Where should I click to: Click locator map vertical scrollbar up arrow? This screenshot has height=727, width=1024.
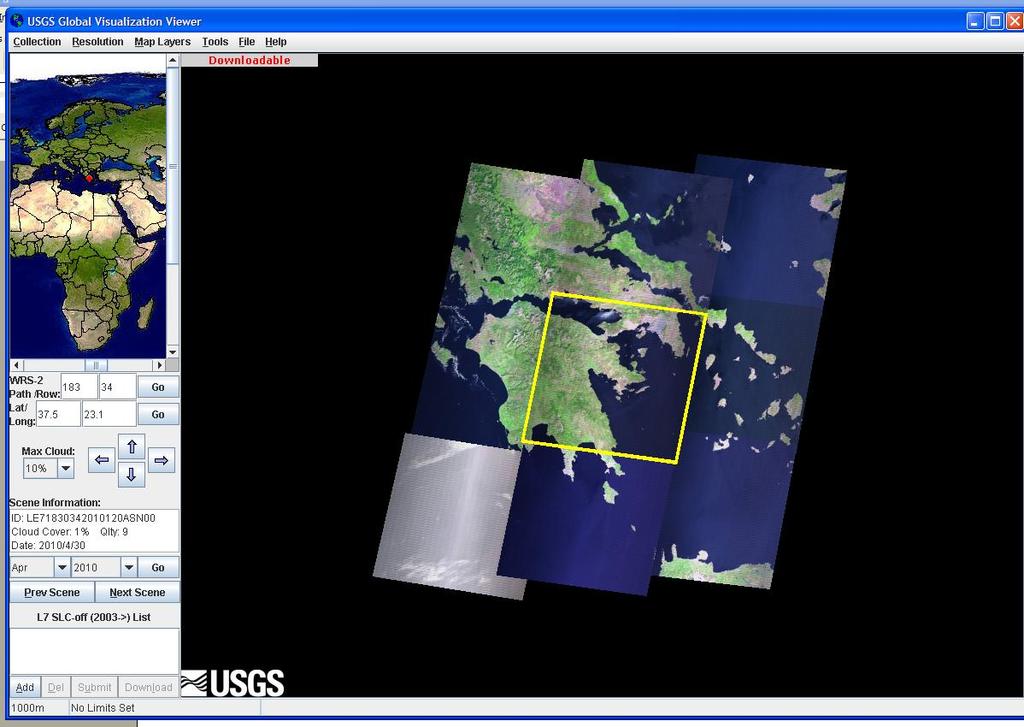(x=172, y=61)
